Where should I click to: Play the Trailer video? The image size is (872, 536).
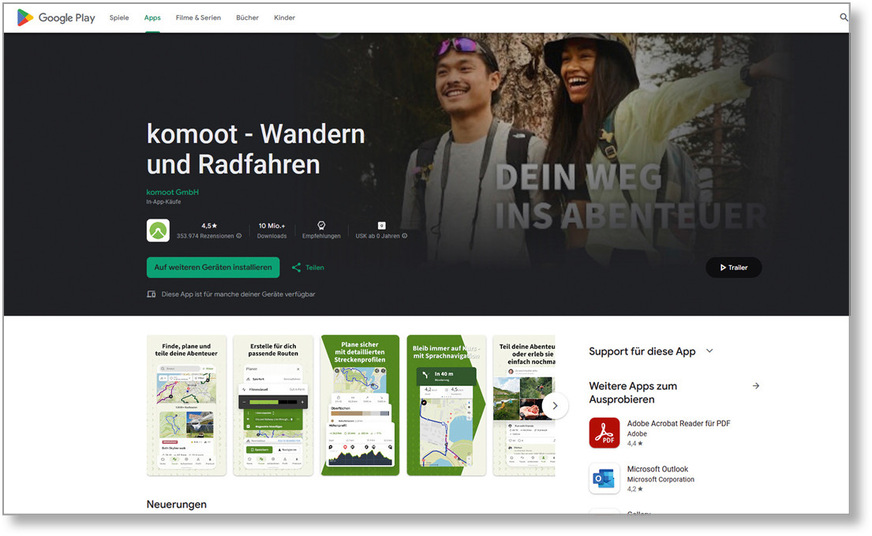coord(733,267)
